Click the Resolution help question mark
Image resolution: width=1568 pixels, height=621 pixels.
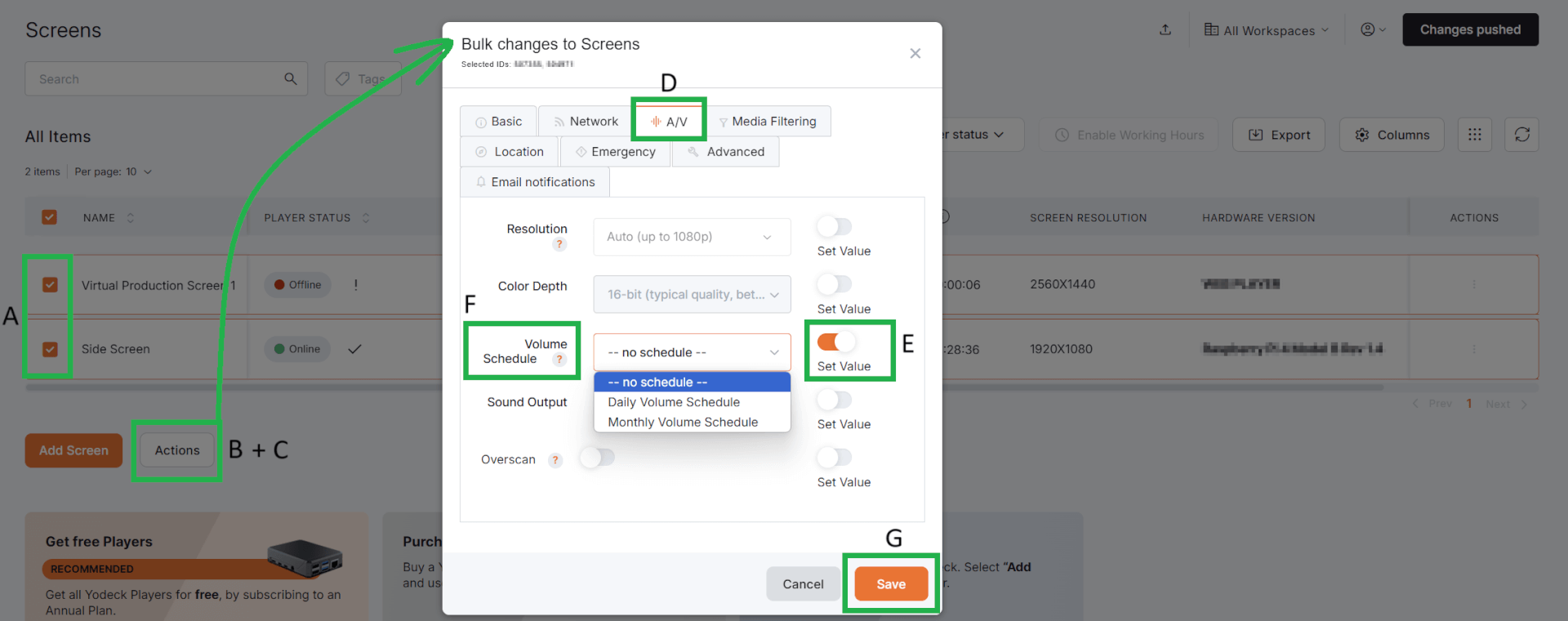[x=559, y=244]
